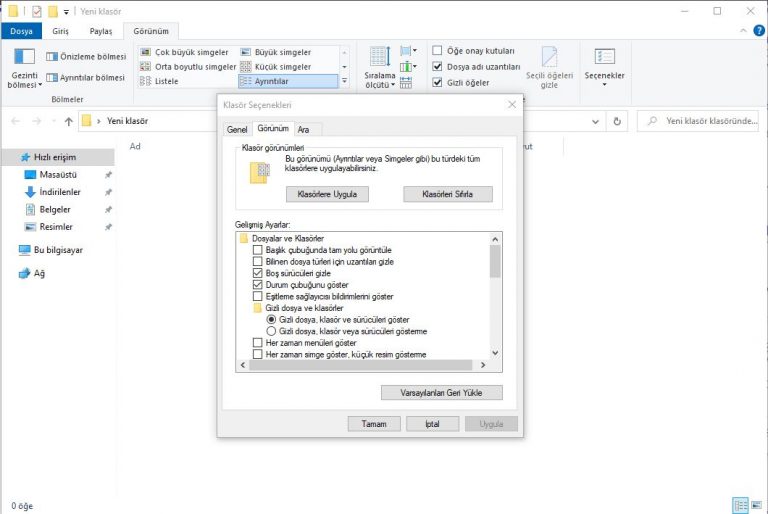
Task: Go up one folder level
Action: 69,121
